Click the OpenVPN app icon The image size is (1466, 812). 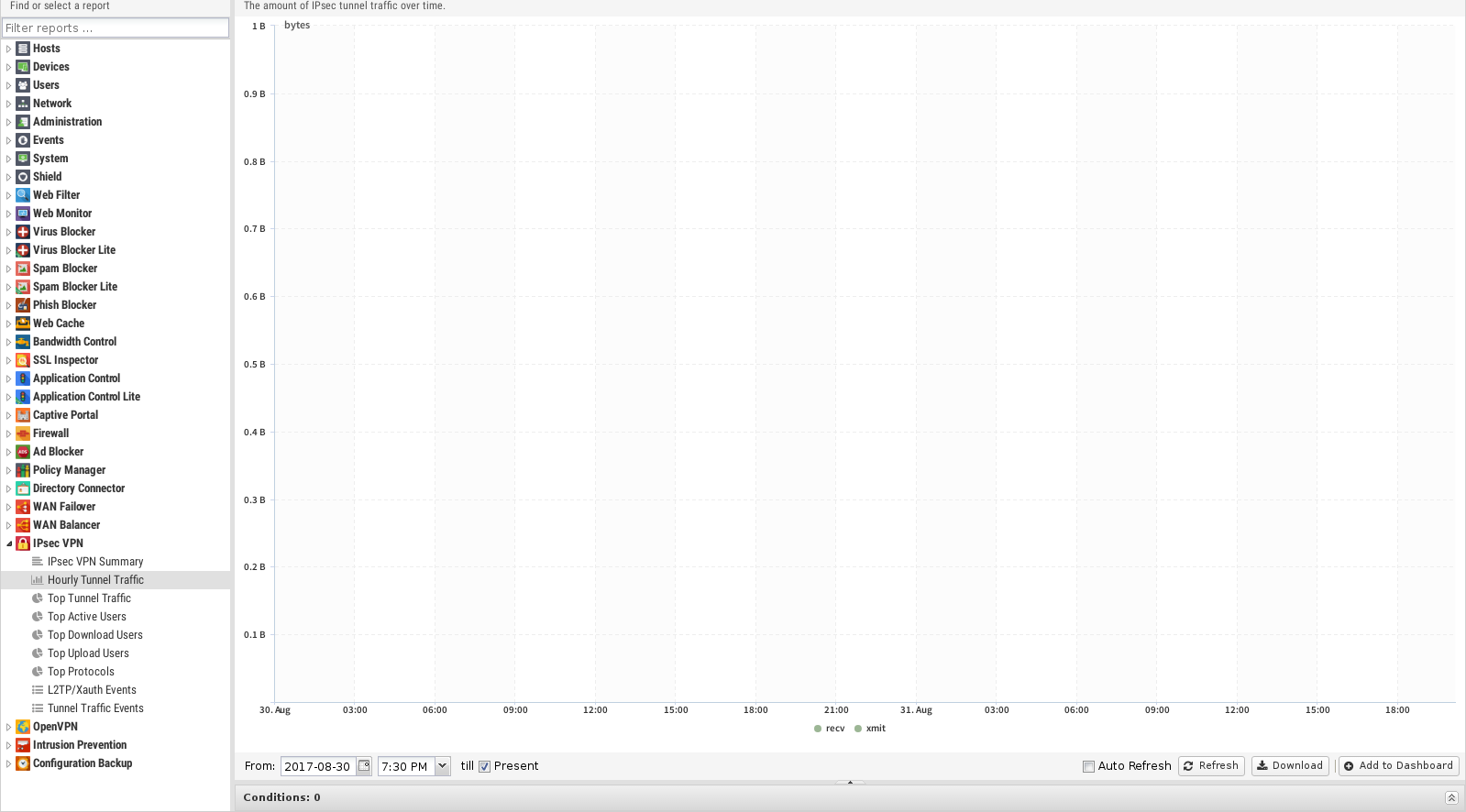23,727
